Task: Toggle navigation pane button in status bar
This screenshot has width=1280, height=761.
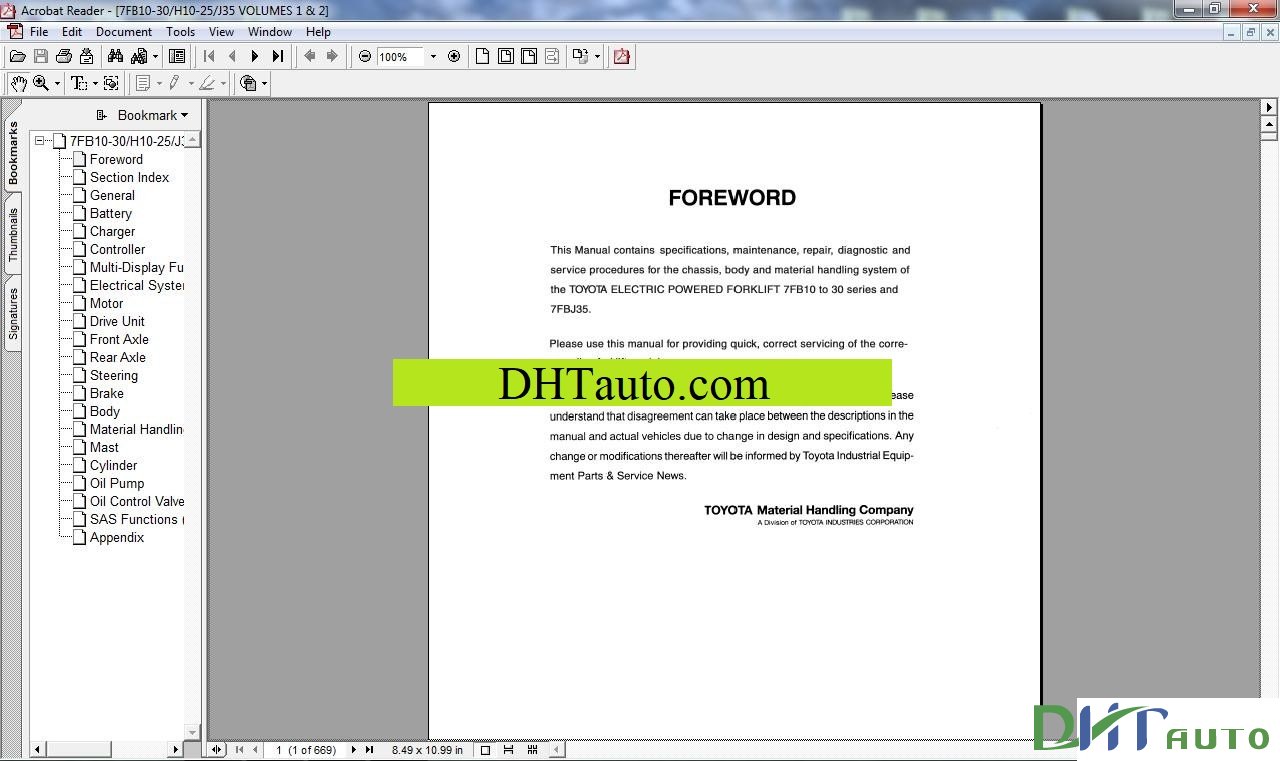Action: pyautogui.click(x=217, y=749)
